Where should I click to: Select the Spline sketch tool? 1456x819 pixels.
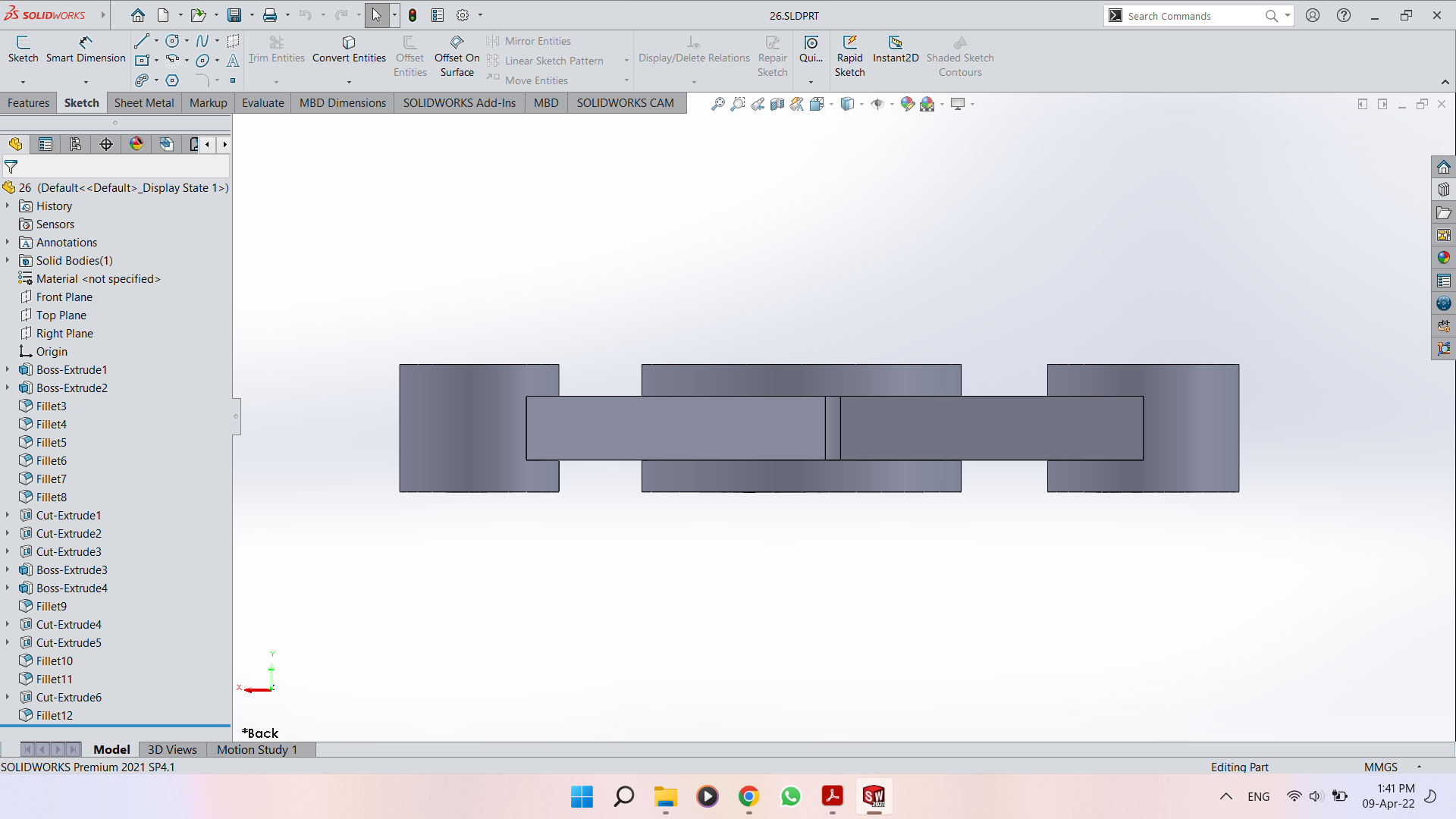[x=202, y=41]
